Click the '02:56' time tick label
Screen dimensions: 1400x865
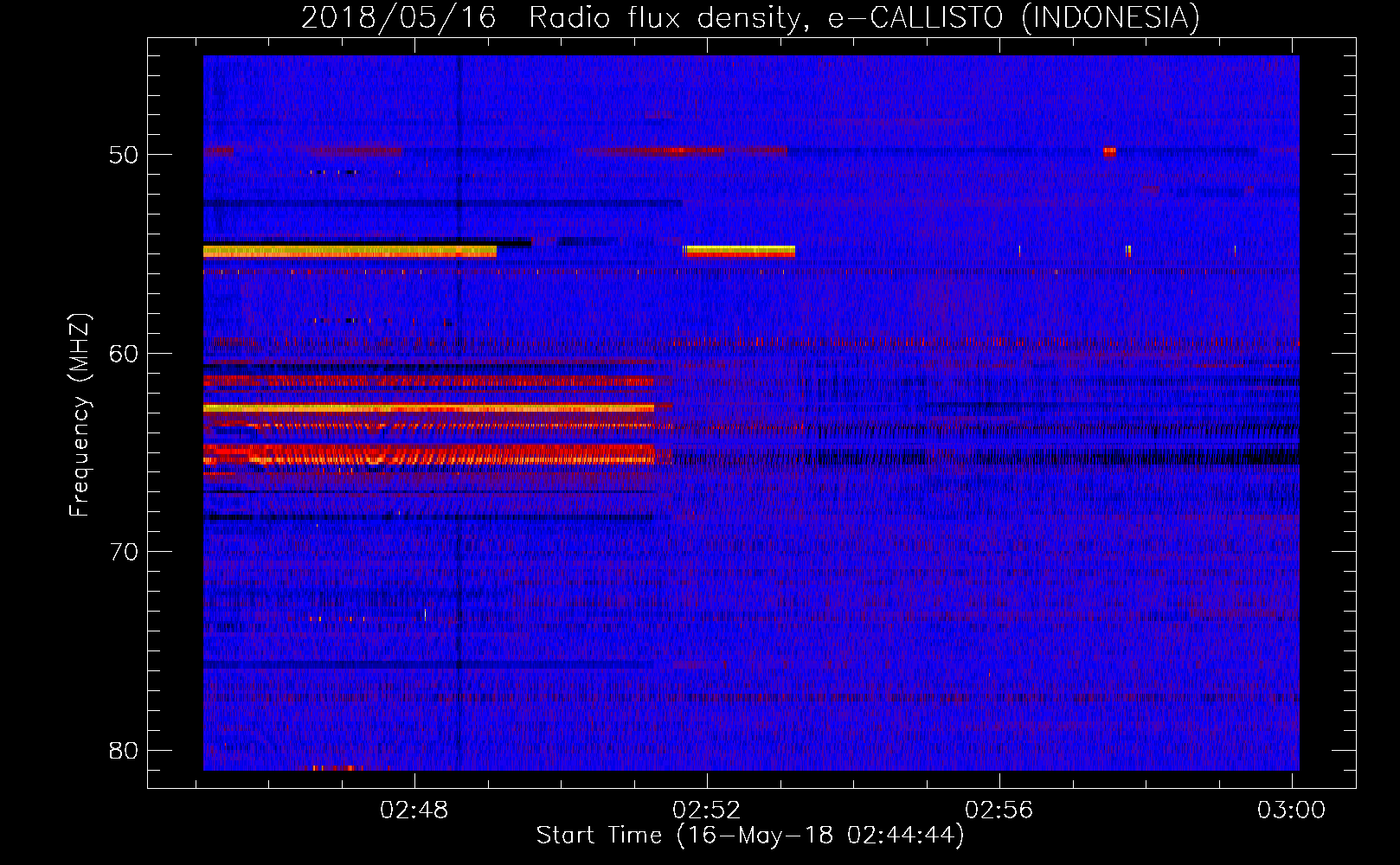(999, 810)
